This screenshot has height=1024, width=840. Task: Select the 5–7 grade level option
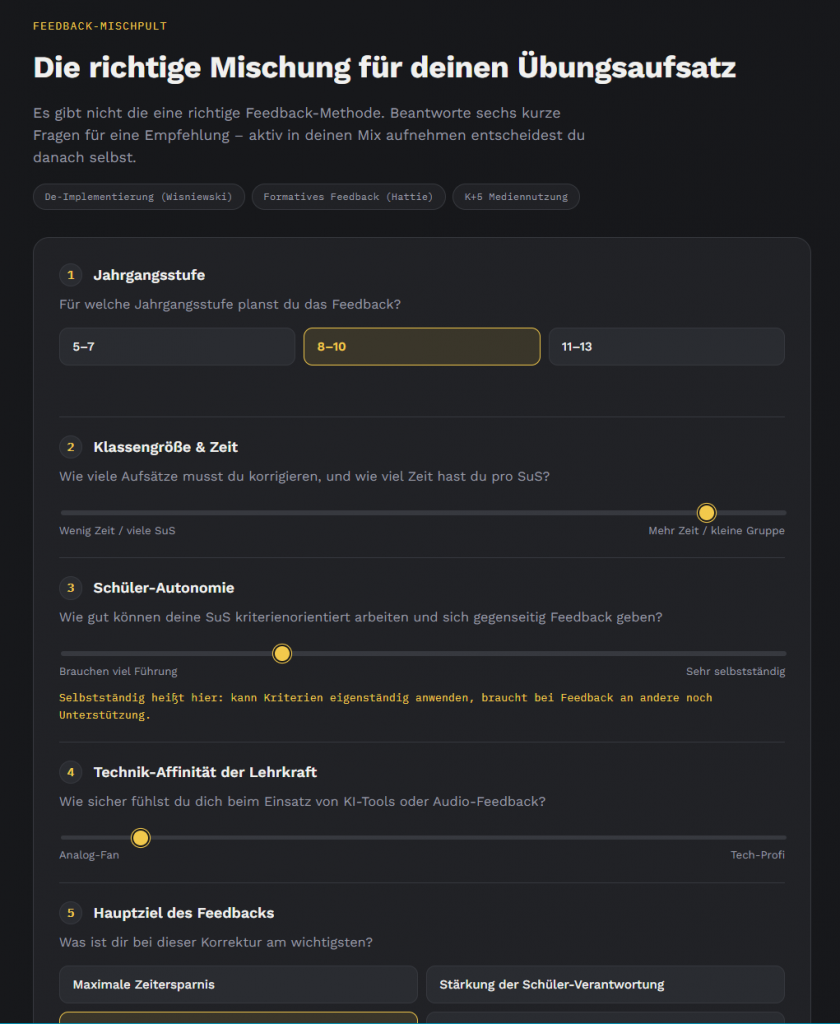(177, 347)
